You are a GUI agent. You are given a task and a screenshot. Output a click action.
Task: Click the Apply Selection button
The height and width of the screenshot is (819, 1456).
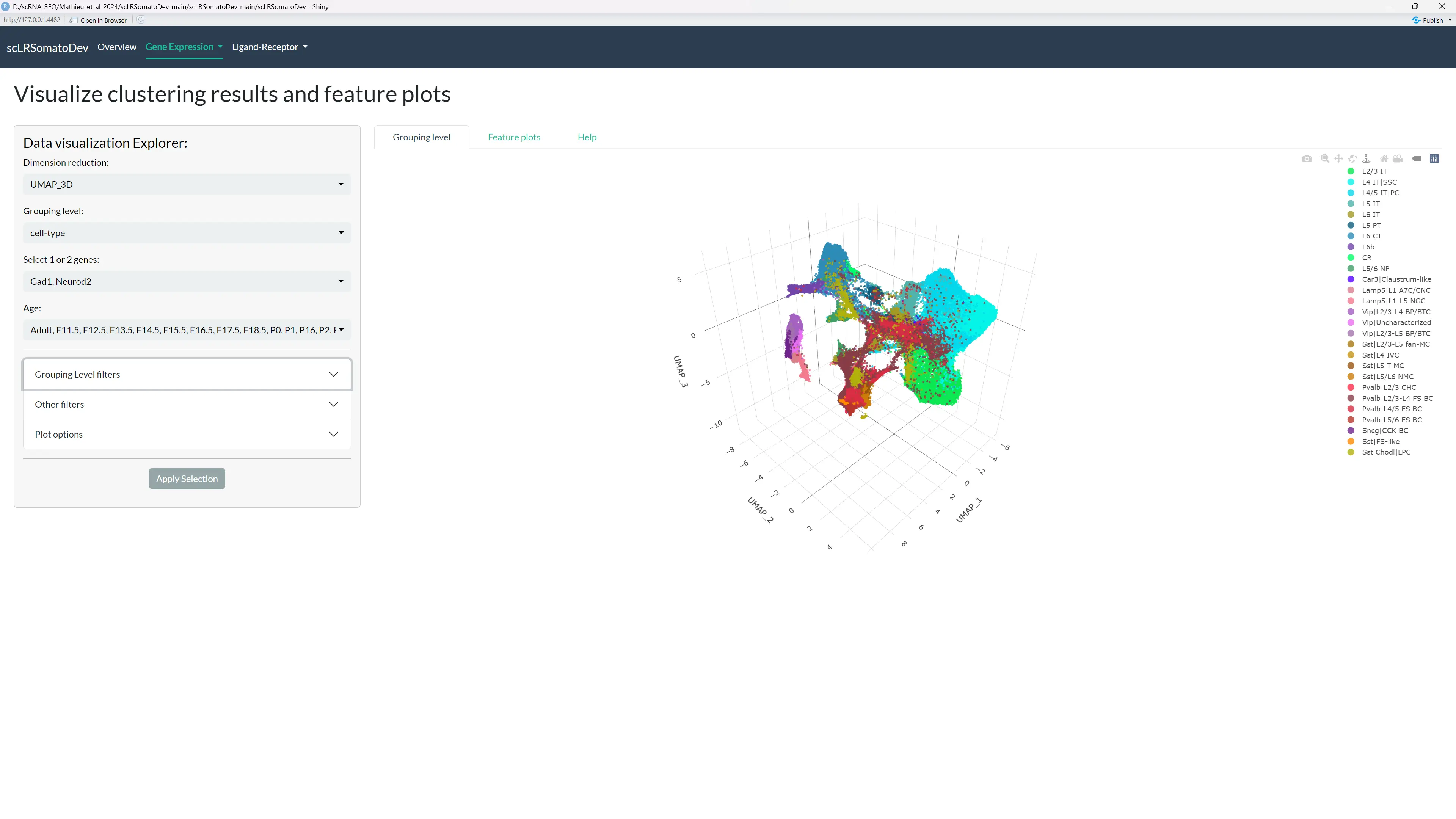point(187,478)
